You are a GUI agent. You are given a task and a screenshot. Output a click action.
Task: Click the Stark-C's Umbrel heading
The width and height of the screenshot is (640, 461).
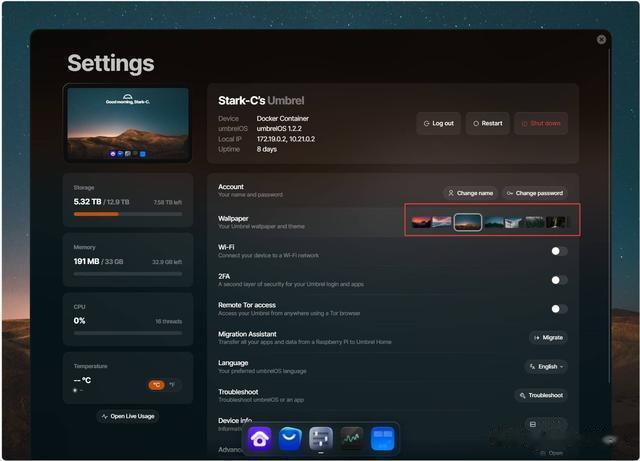[261, 101]
